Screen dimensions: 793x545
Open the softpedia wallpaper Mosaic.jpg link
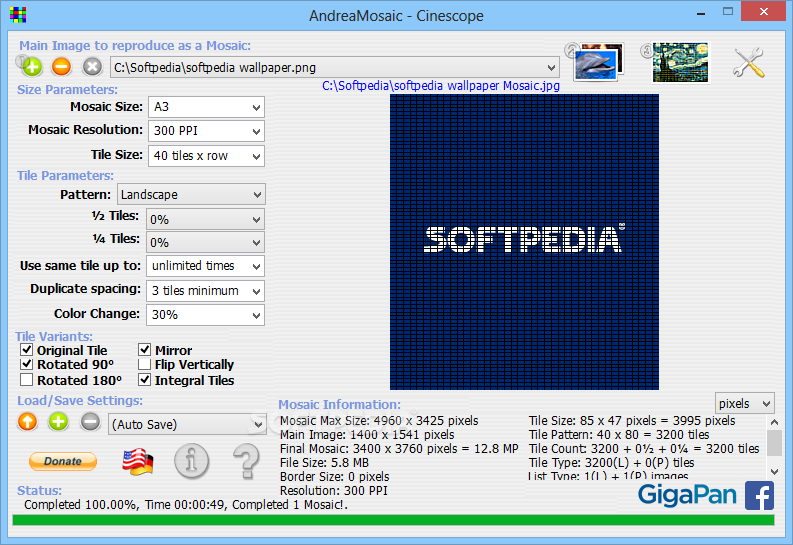[440, 85]
